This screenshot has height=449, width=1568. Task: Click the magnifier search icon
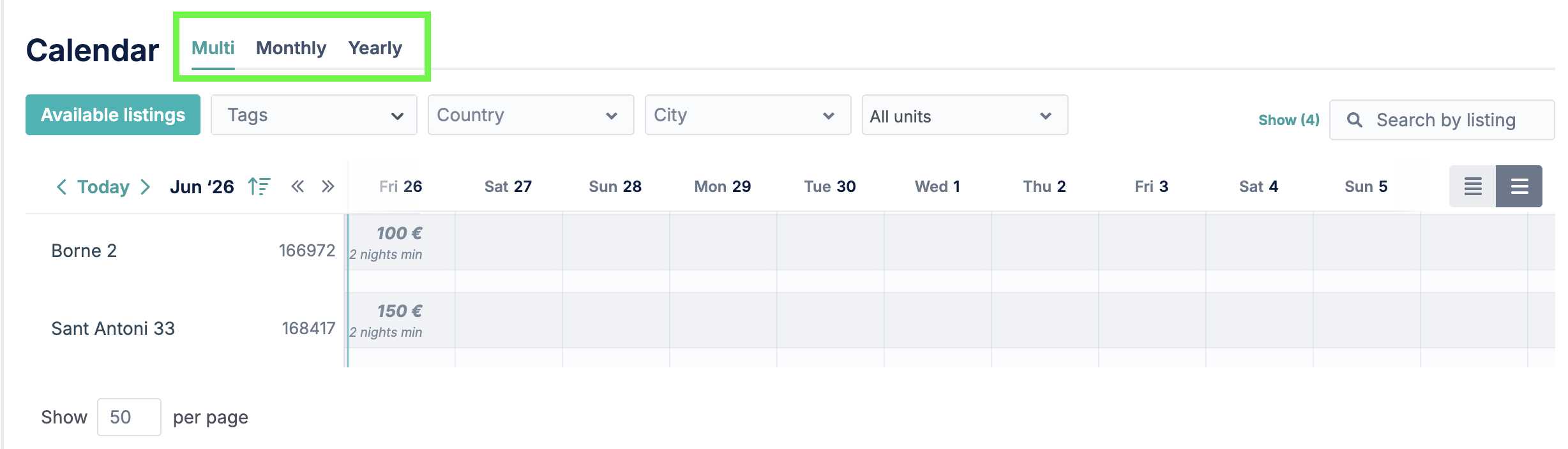point(1354,120)
